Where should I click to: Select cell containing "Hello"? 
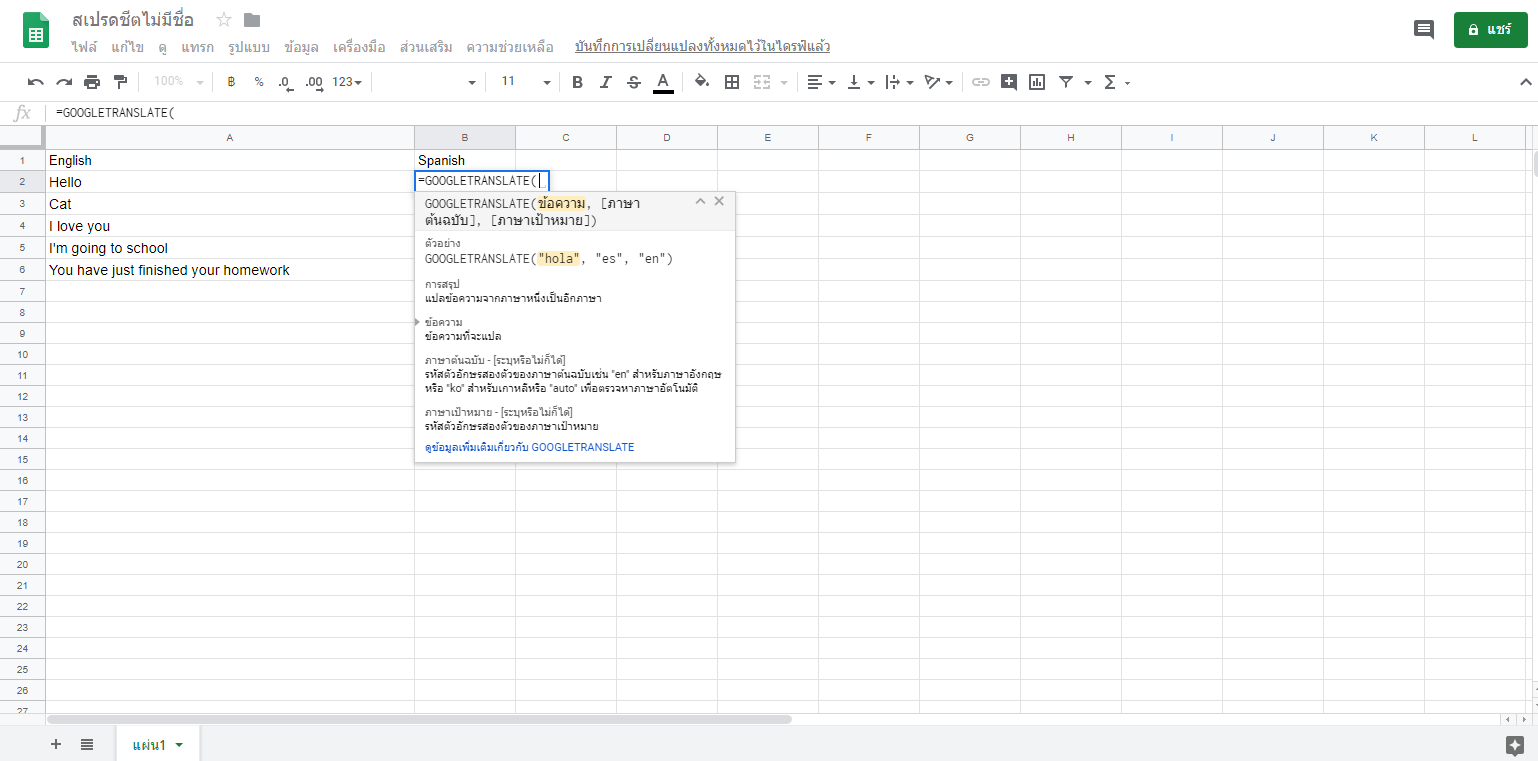coord(230,182)
